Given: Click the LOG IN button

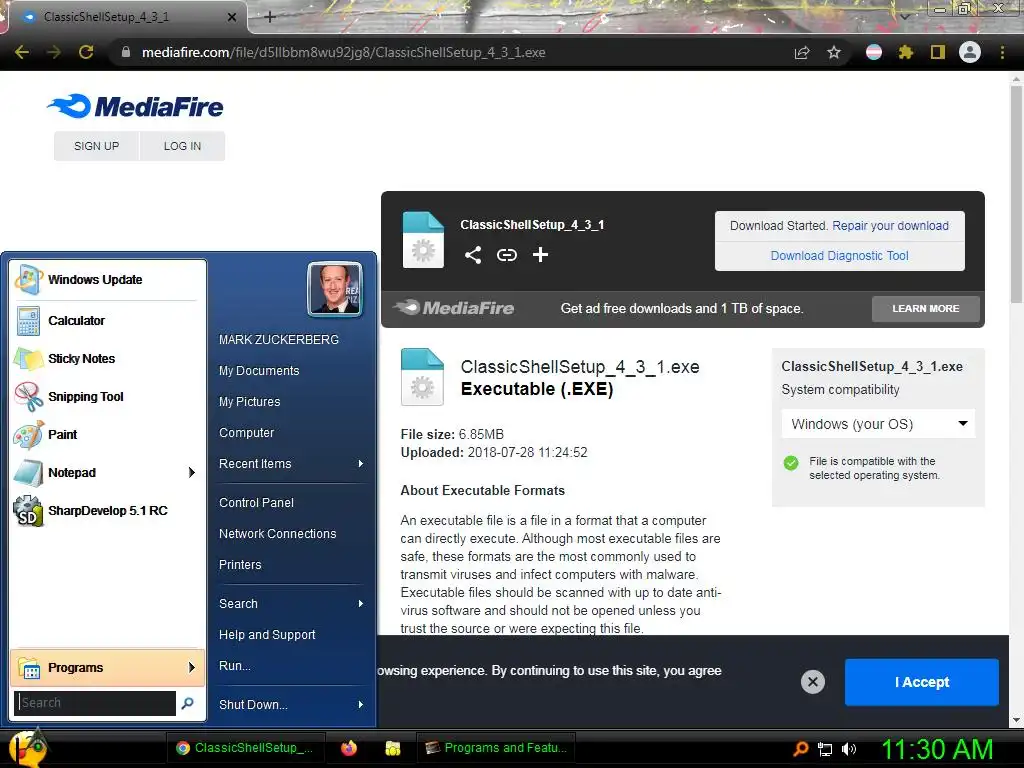Looking at the screenshot, I should (x=182, y=146).
